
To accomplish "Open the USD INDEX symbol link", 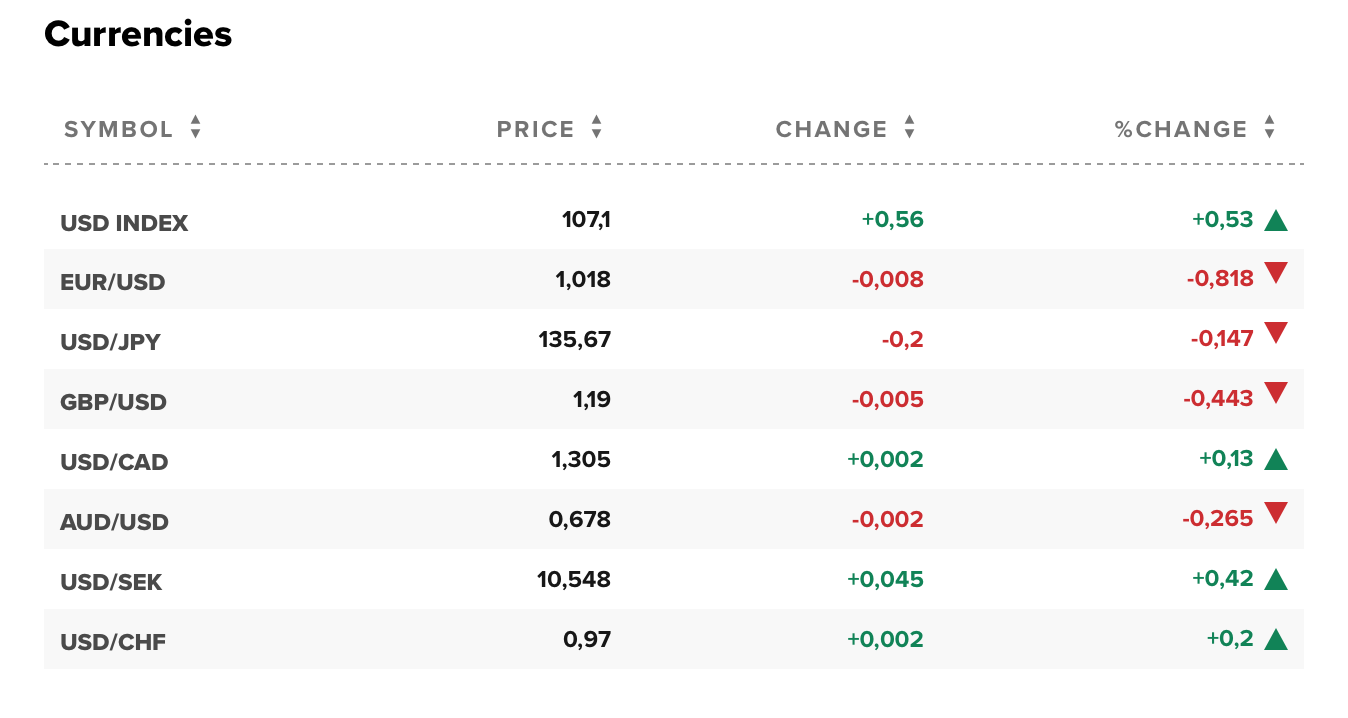I will coord(124,223).
